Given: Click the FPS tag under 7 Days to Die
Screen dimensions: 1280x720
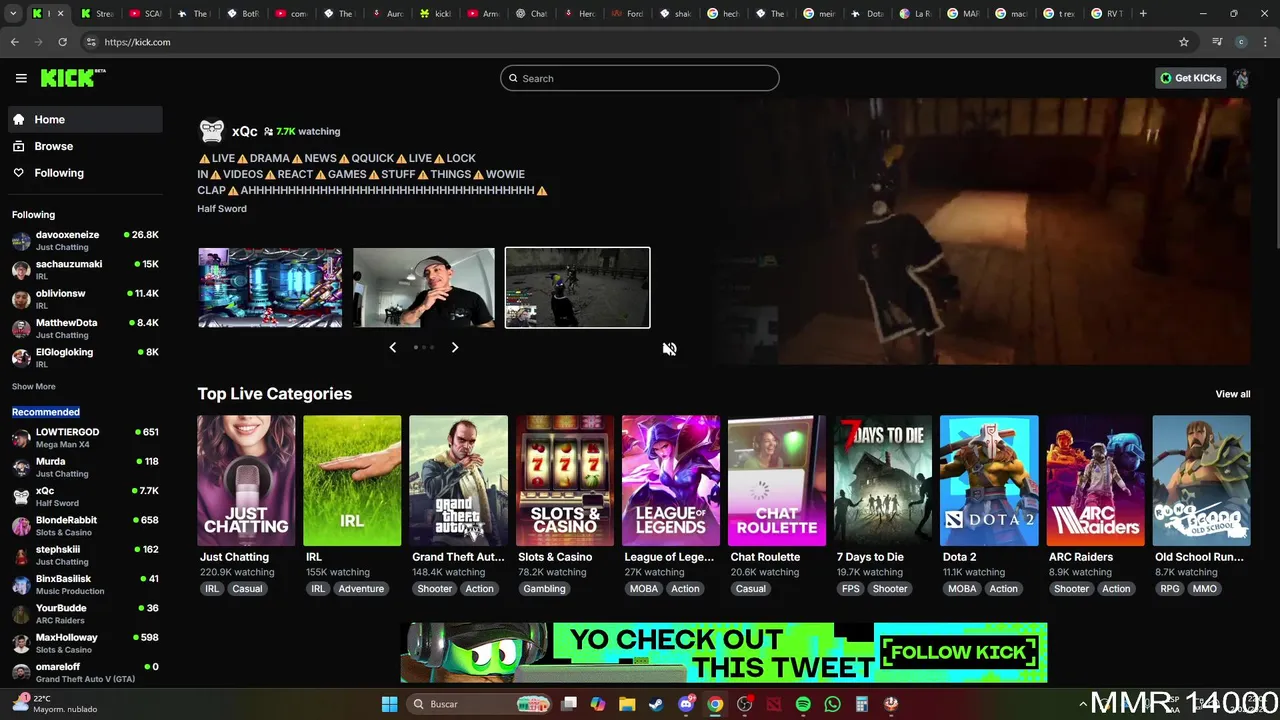Looking at the screenshot, I should click(x=851, y=589).
